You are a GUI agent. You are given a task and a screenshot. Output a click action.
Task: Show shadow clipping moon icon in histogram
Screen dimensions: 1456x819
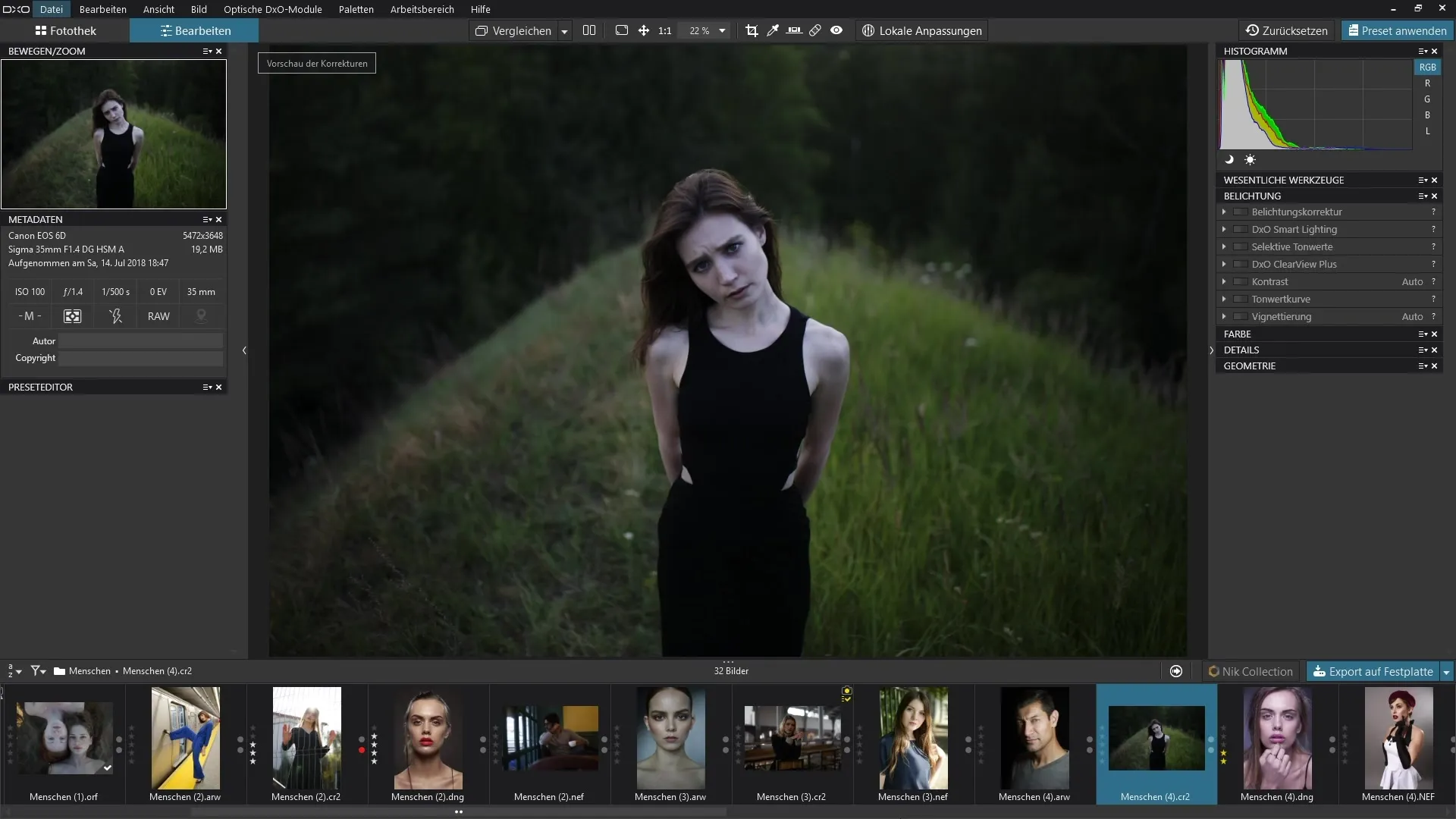tap(1229, 159)
